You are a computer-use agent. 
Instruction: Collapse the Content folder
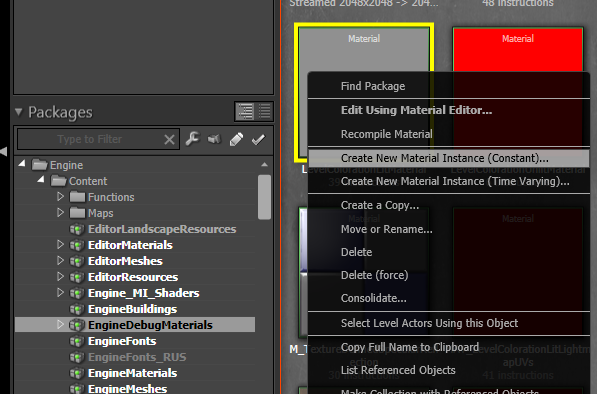click(x=41, y=180)
